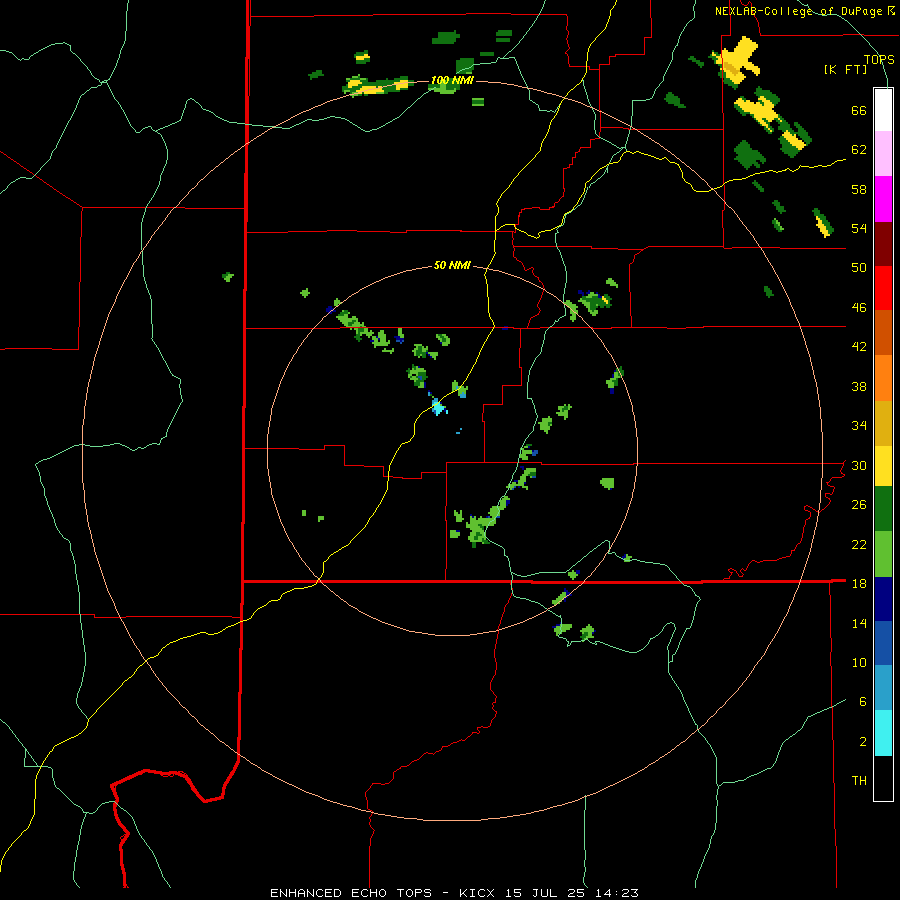Click the navy blue legend swatch
This screenshot has height=900, width=900.
883,599
